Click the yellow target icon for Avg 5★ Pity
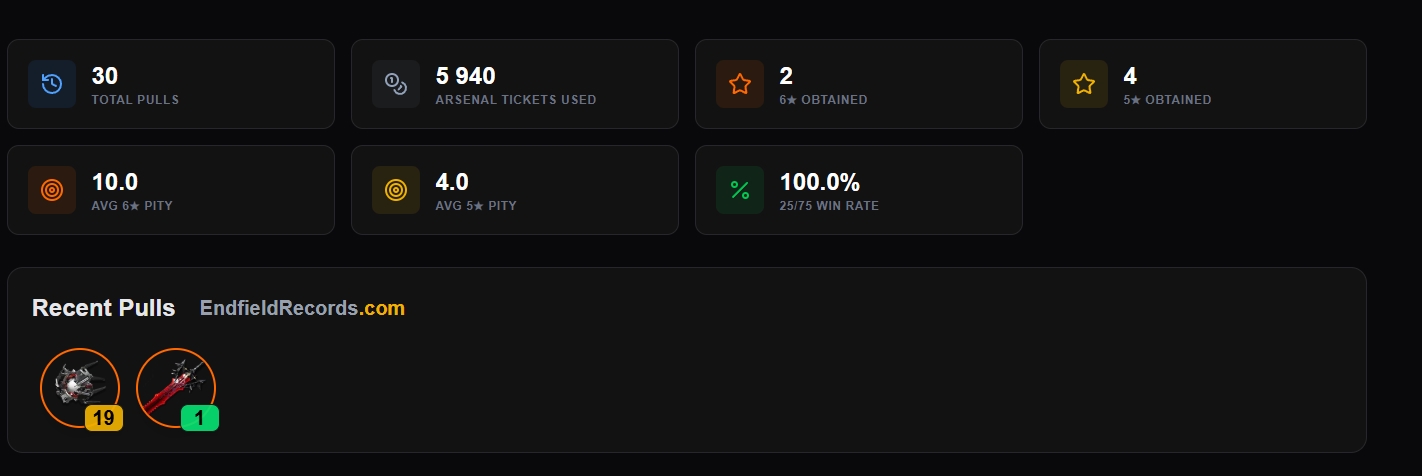 [396, 190]
